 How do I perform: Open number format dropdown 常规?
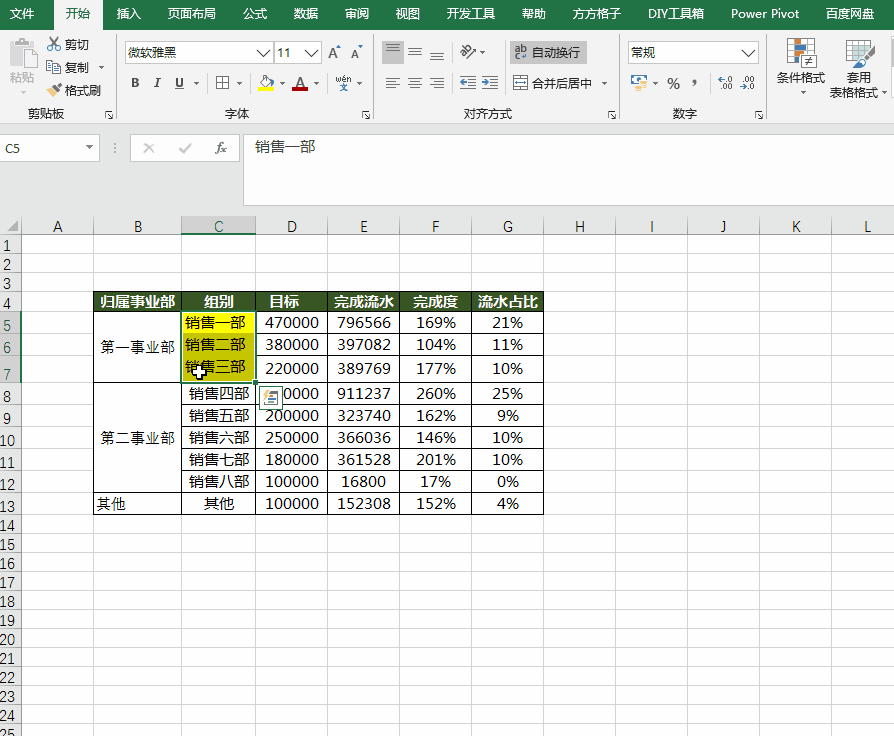click(x=748, y=53)
